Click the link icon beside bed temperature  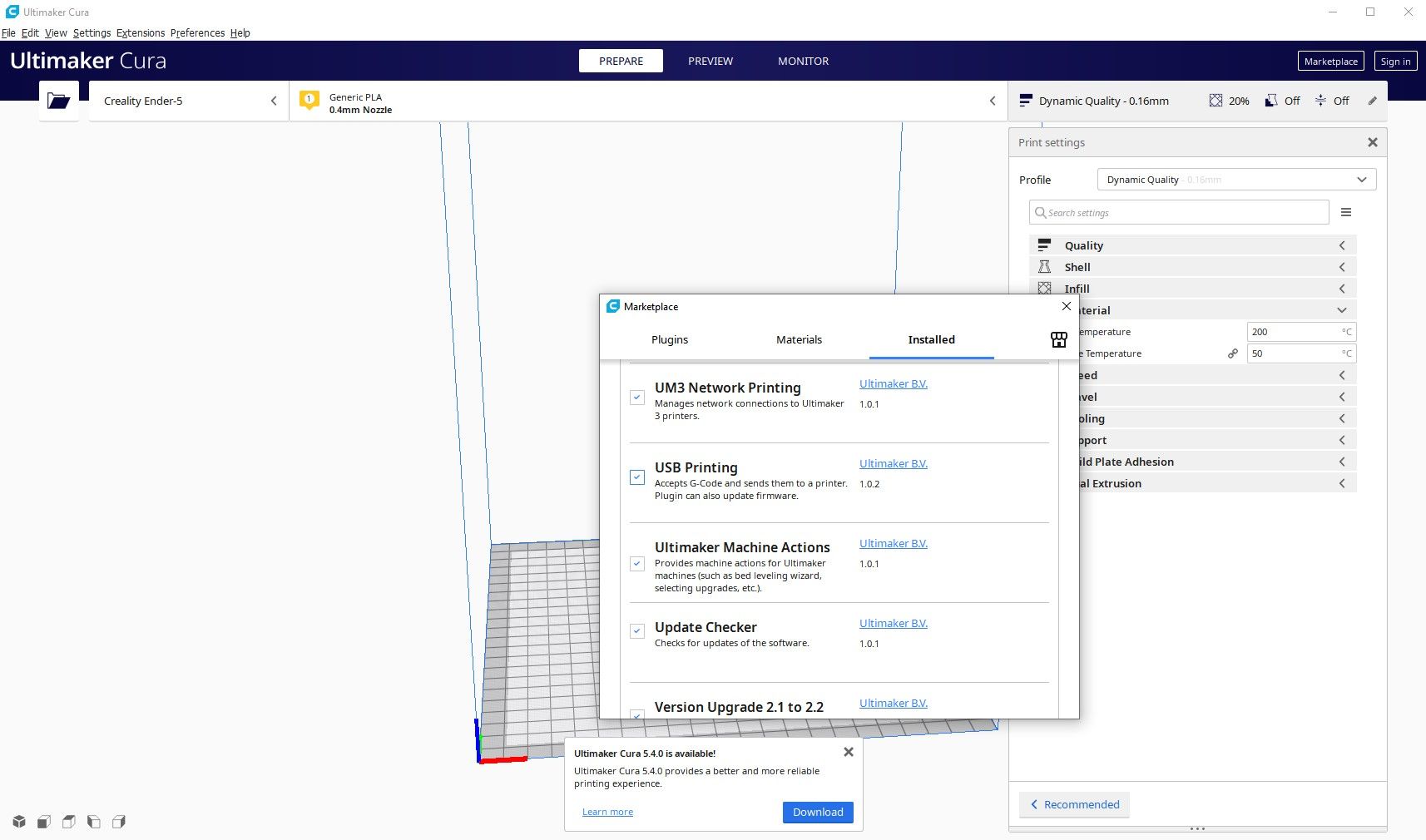click(1232, 353)
